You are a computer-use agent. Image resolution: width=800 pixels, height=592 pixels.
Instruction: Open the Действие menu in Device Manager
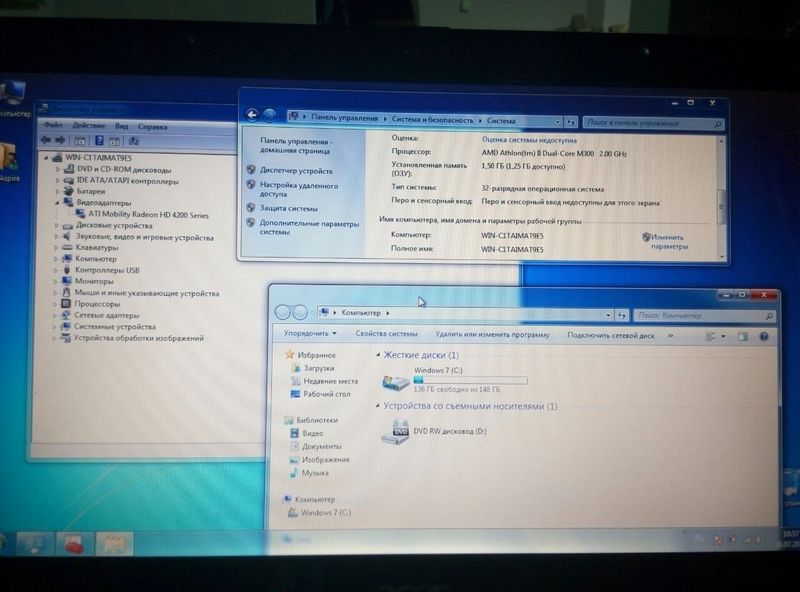[x=88, y=126]
